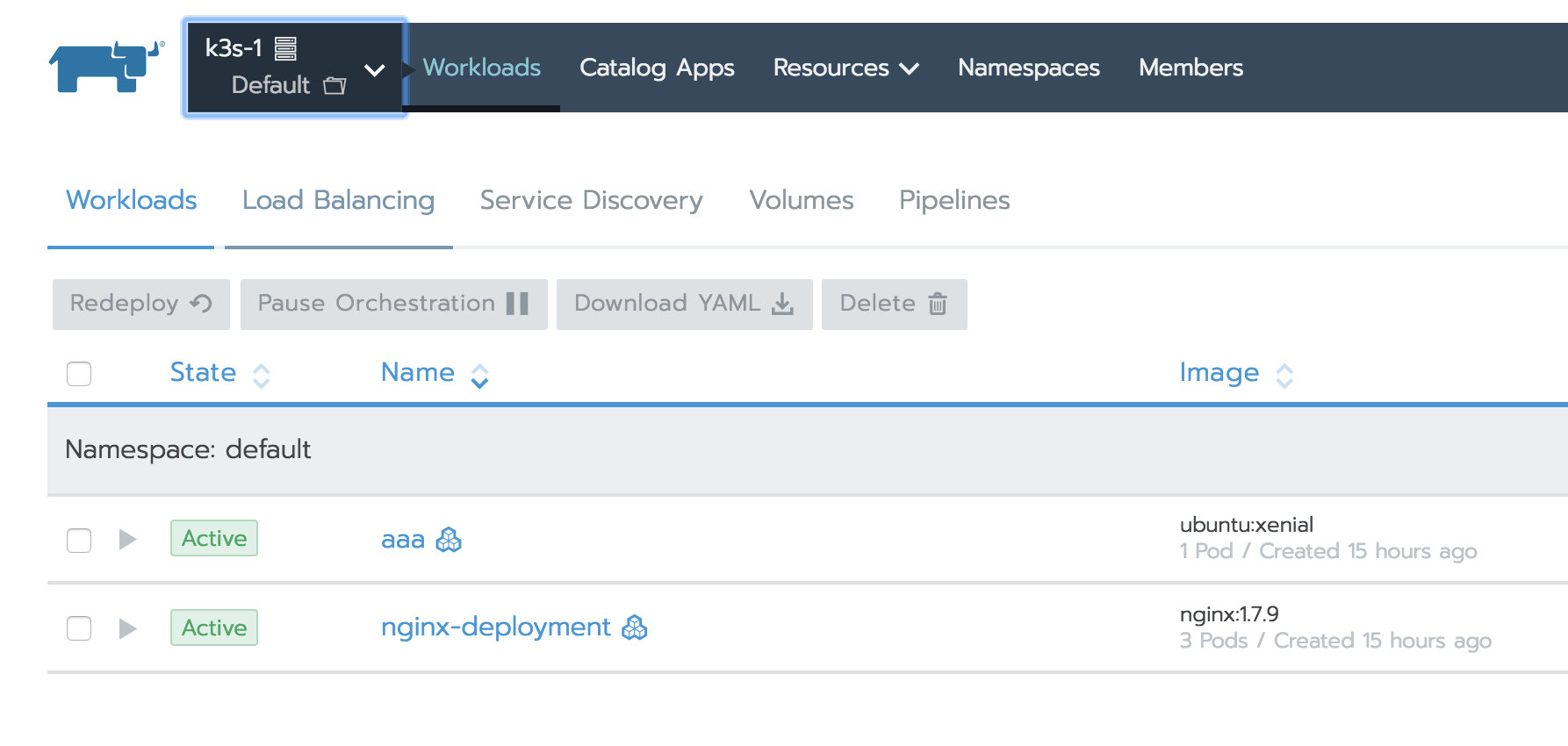Click the Rancher cow logo
Viewport: 1568px width, 746px height.
[105, 67]
